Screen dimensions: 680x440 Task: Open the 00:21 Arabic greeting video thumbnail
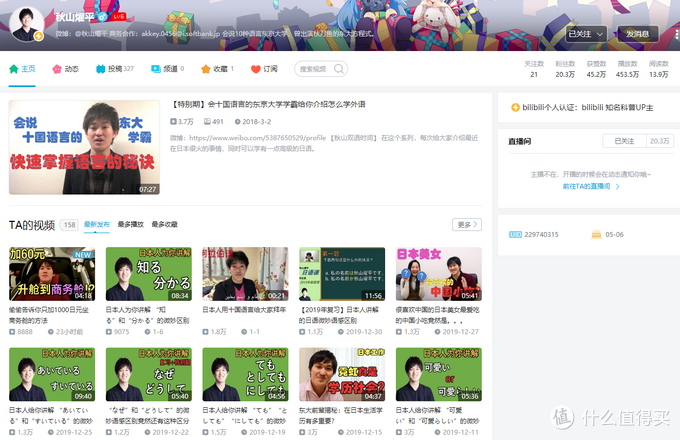[245, 274]
